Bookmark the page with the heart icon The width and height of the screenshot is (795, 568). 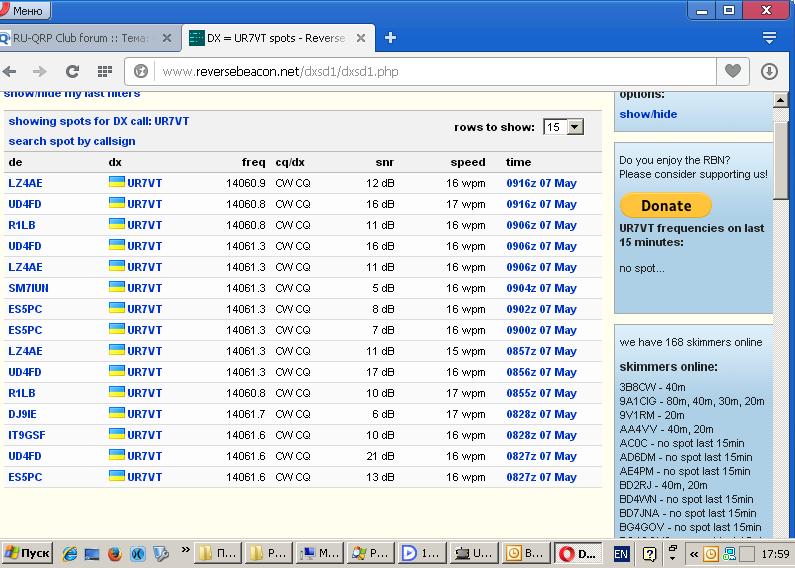point(733,71)
